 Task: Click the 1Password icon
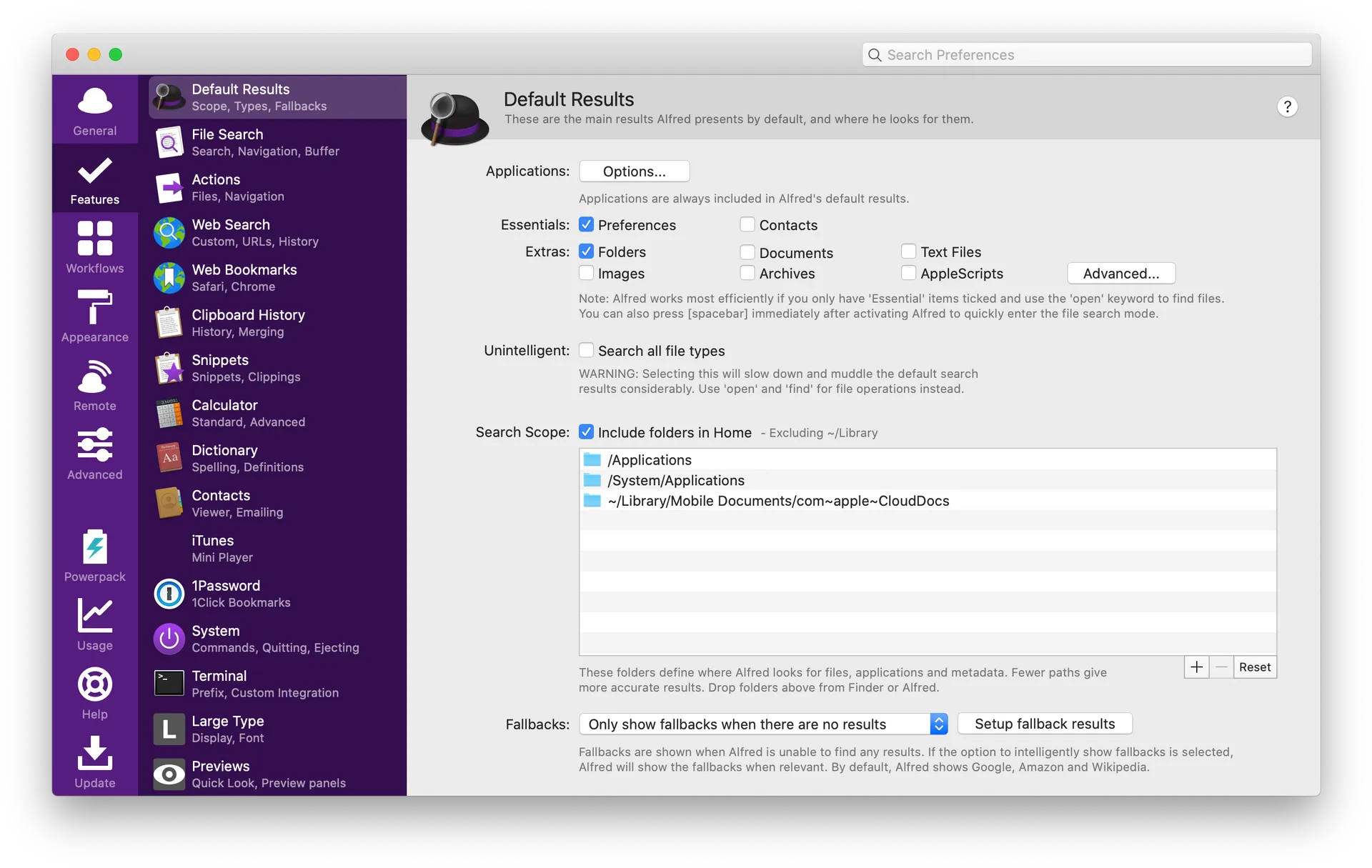tap(169, 594)
